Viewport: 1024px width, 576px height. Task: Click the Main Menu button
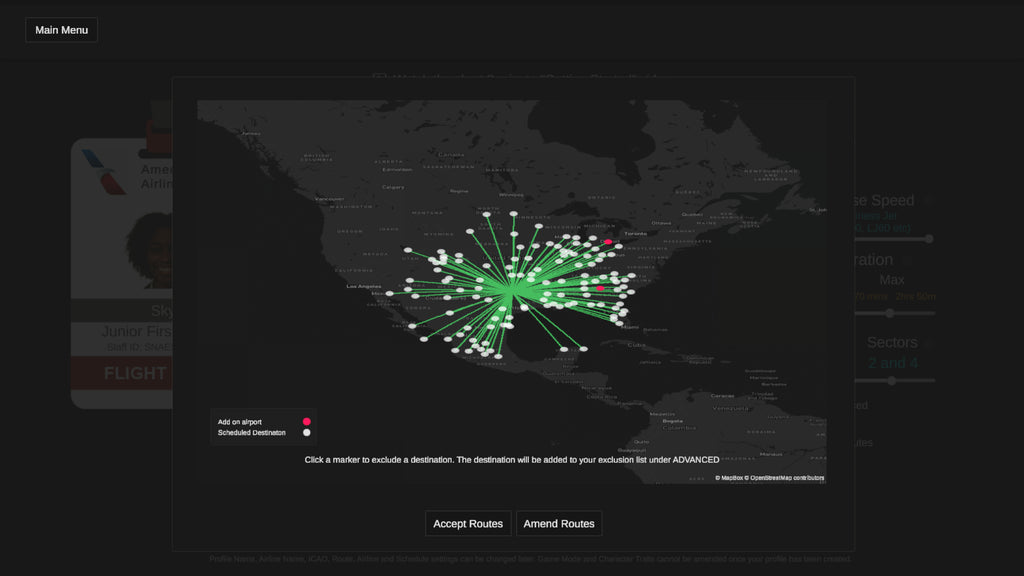[x=61, y=30]
